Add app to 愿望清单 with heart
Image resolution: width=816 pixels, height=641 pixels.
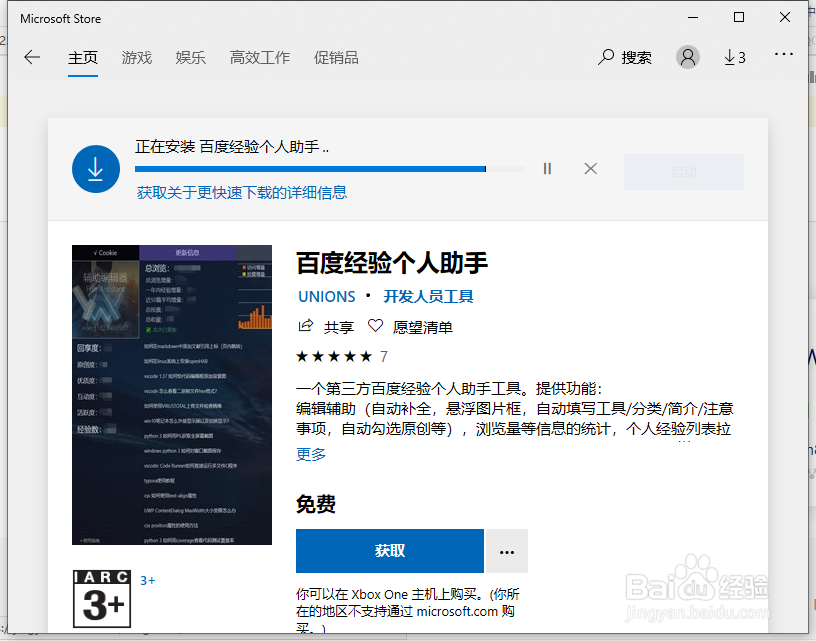point(410,327)
